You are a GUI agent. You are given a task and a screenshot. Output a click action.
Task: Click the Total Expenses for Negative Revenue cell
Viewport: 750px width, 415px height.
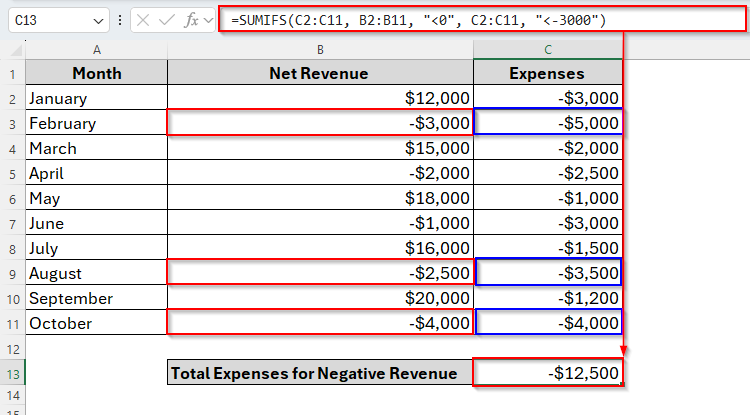320,373
